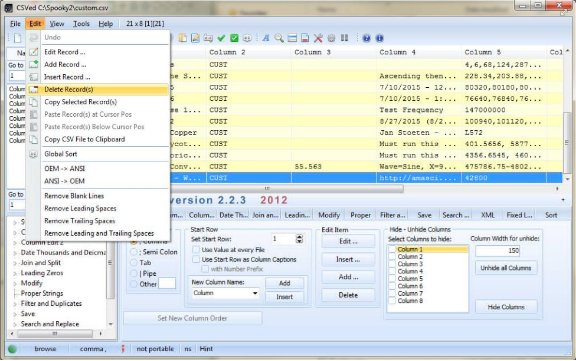Click the red exclamation icon in status bar

[x=123, y=349]
